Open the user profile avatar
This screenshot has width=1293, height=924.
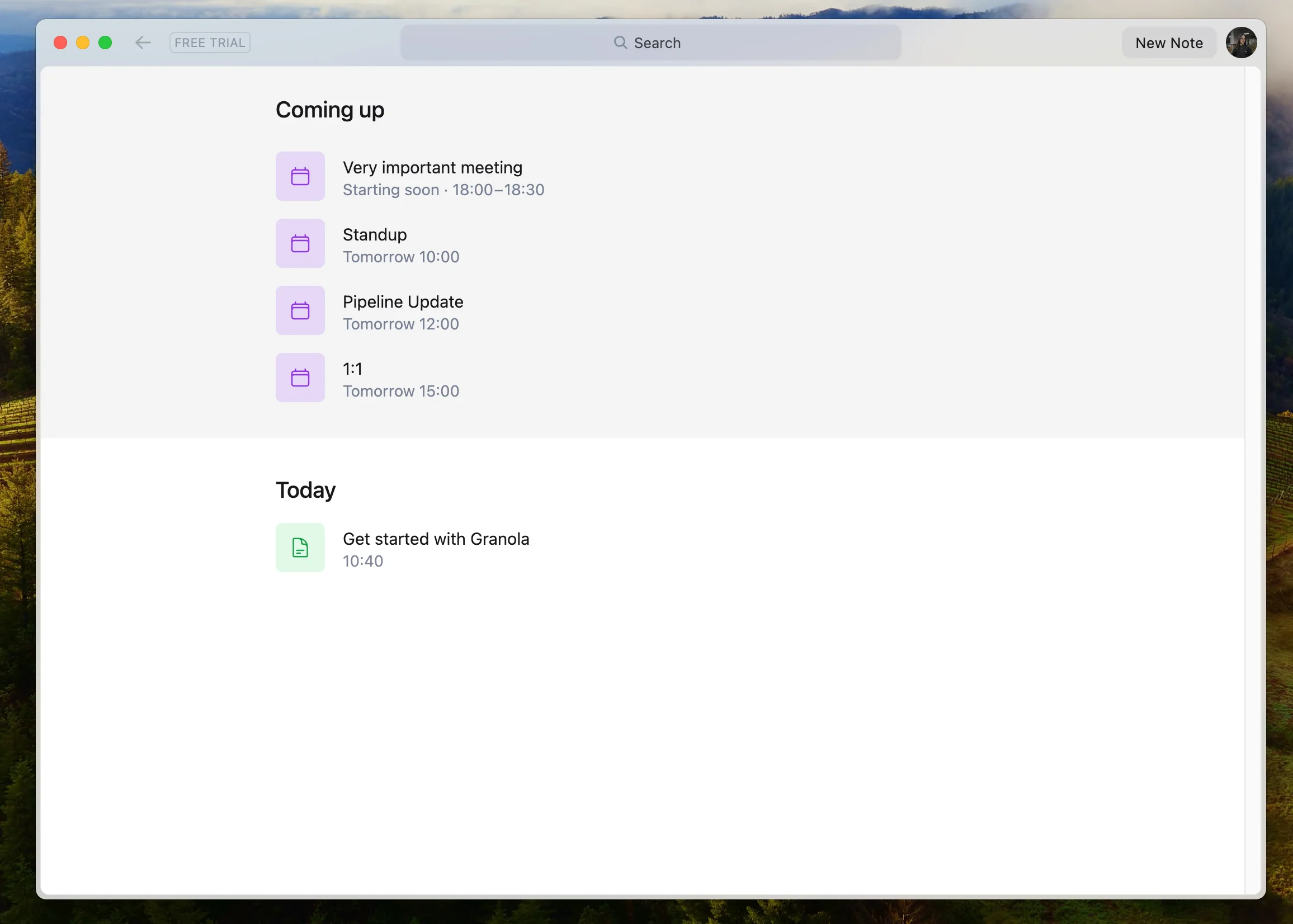point(1240,43)
